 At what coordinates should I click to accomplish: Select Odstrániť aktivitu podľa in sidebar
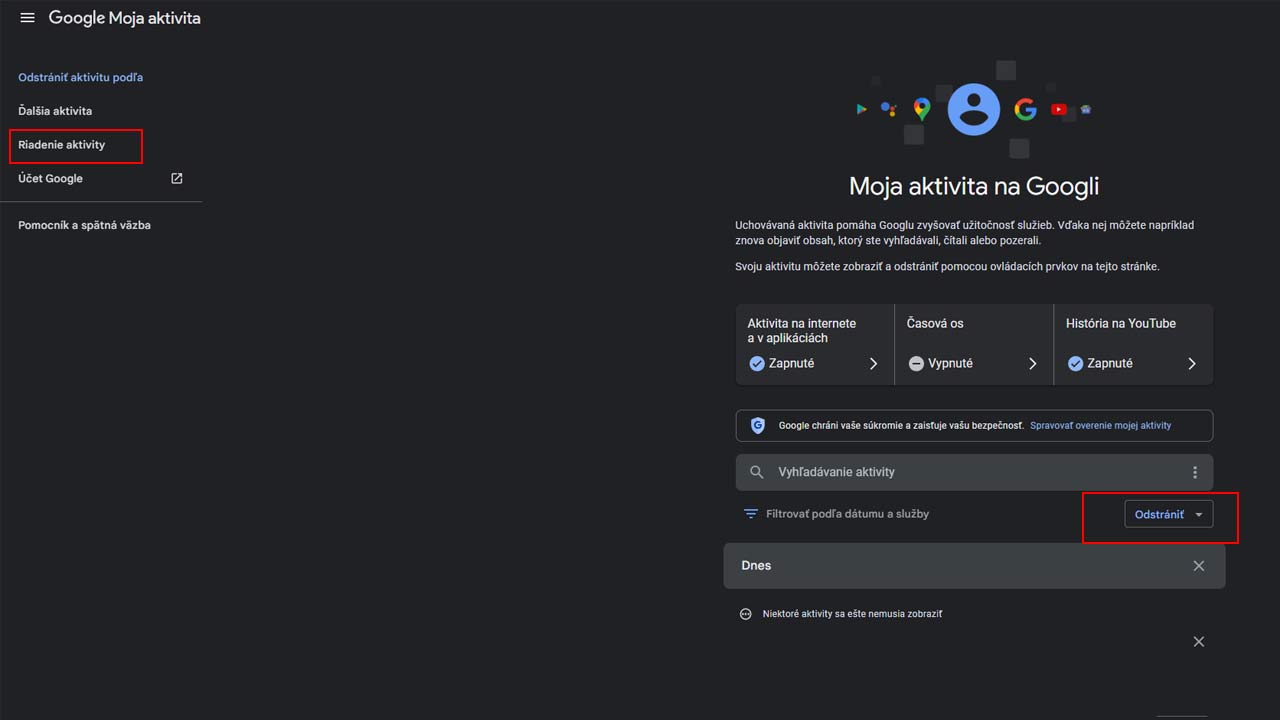click(x=80, y=77)
